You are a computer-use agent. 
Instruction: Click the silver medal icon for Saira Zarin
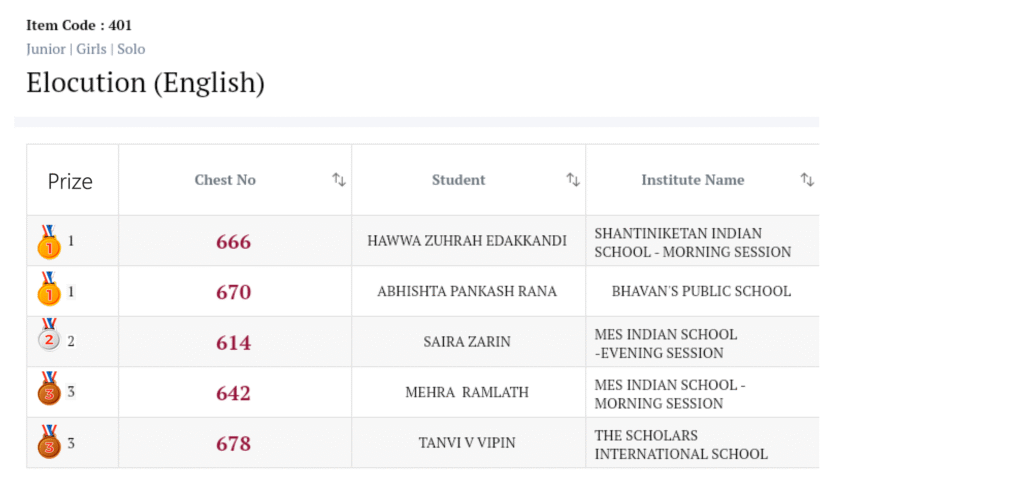pos(48,342)
